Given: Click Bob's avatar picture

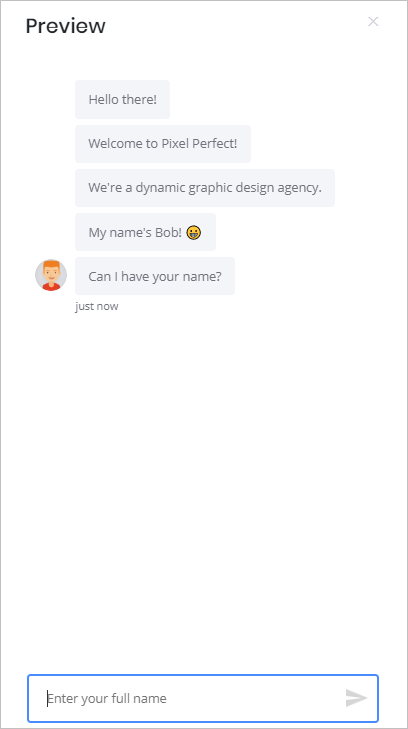Looking at the screenshot, I should pos(51,275).
